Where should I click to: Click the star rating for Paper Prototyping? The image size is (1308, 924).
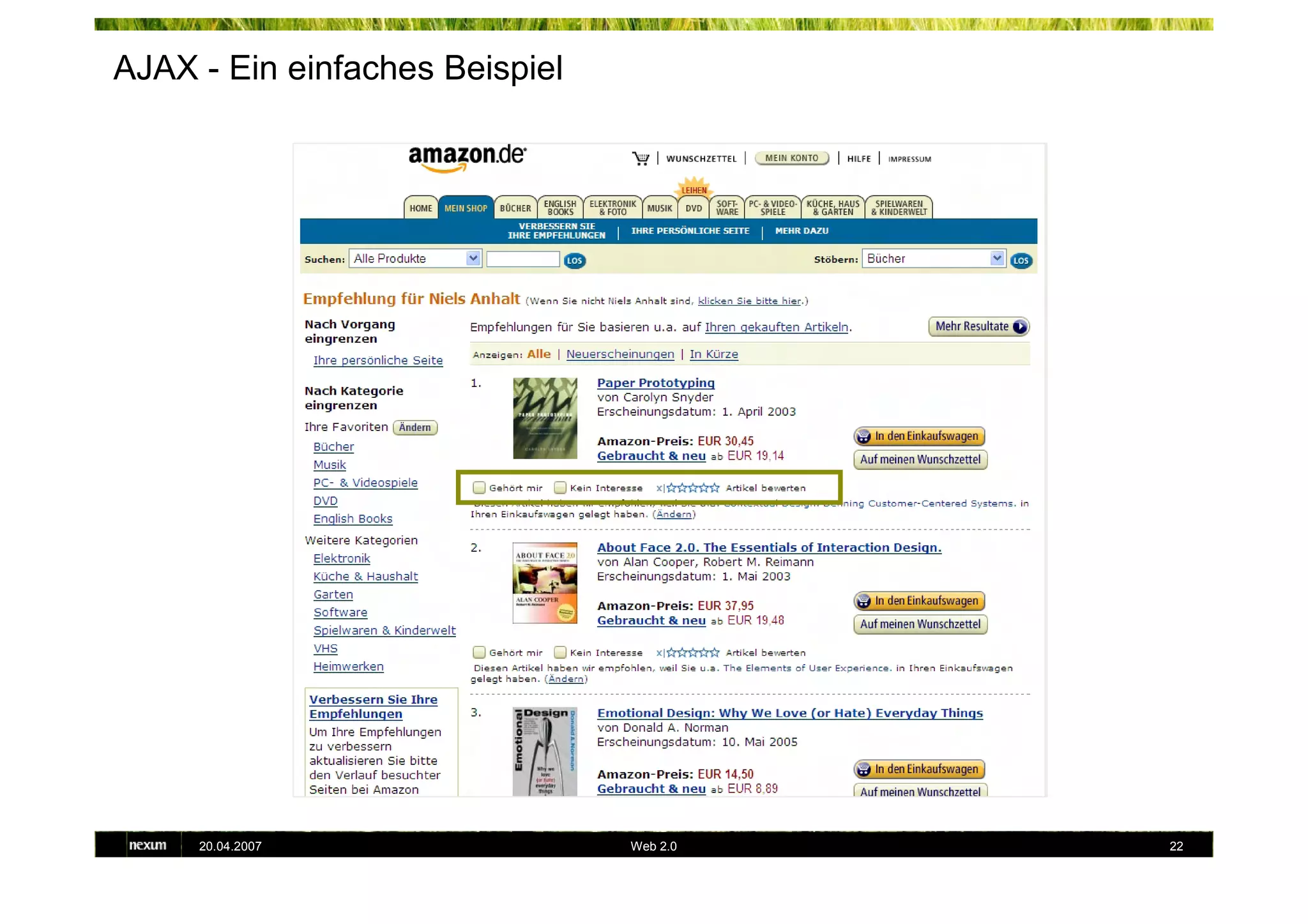(x=692, y=488)
